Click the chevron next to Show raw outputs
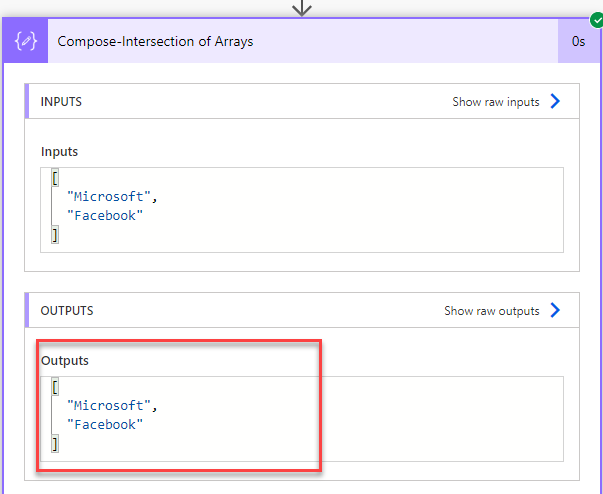 (555, 310)
